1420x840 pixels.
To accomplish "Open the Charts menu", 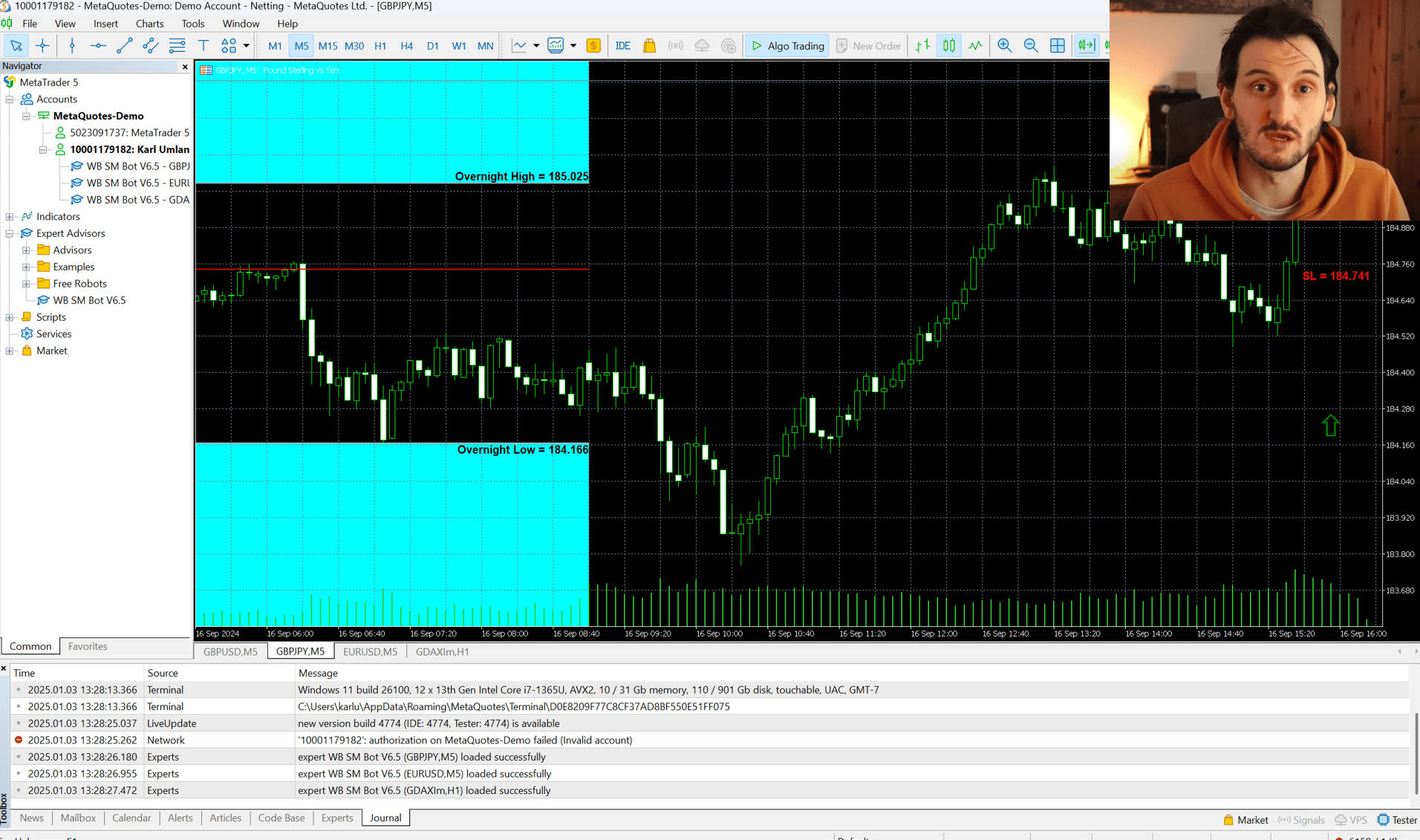I will click(149, 24).
